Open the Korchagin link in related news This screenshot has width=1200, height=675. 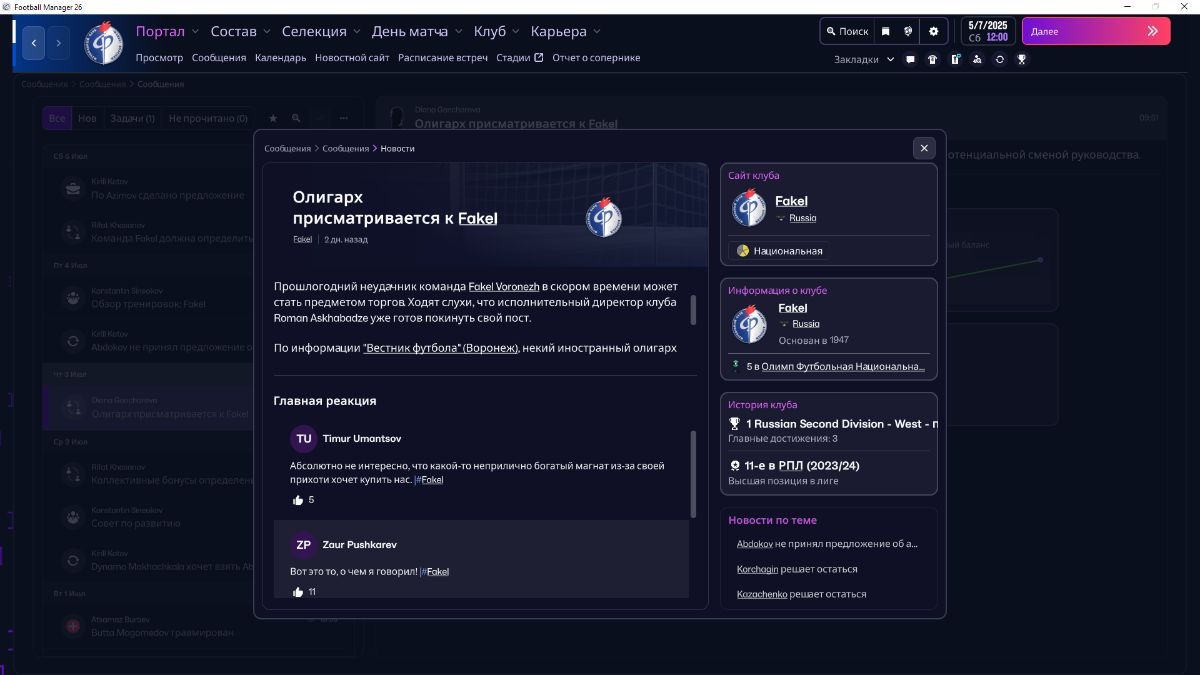tap(757, 569)
